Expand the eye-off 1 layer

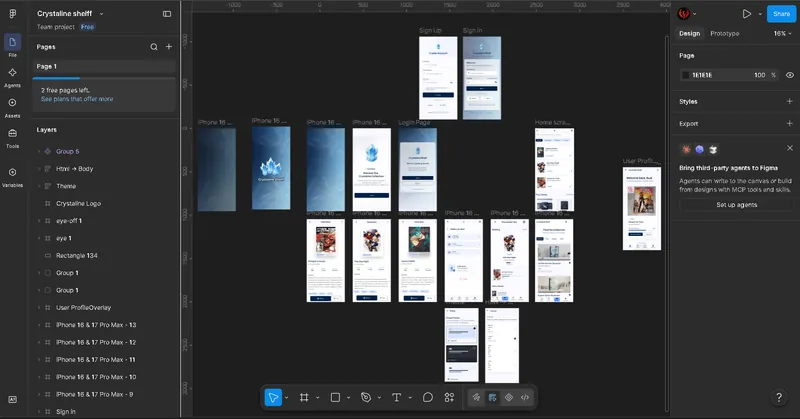coord(39,221)
